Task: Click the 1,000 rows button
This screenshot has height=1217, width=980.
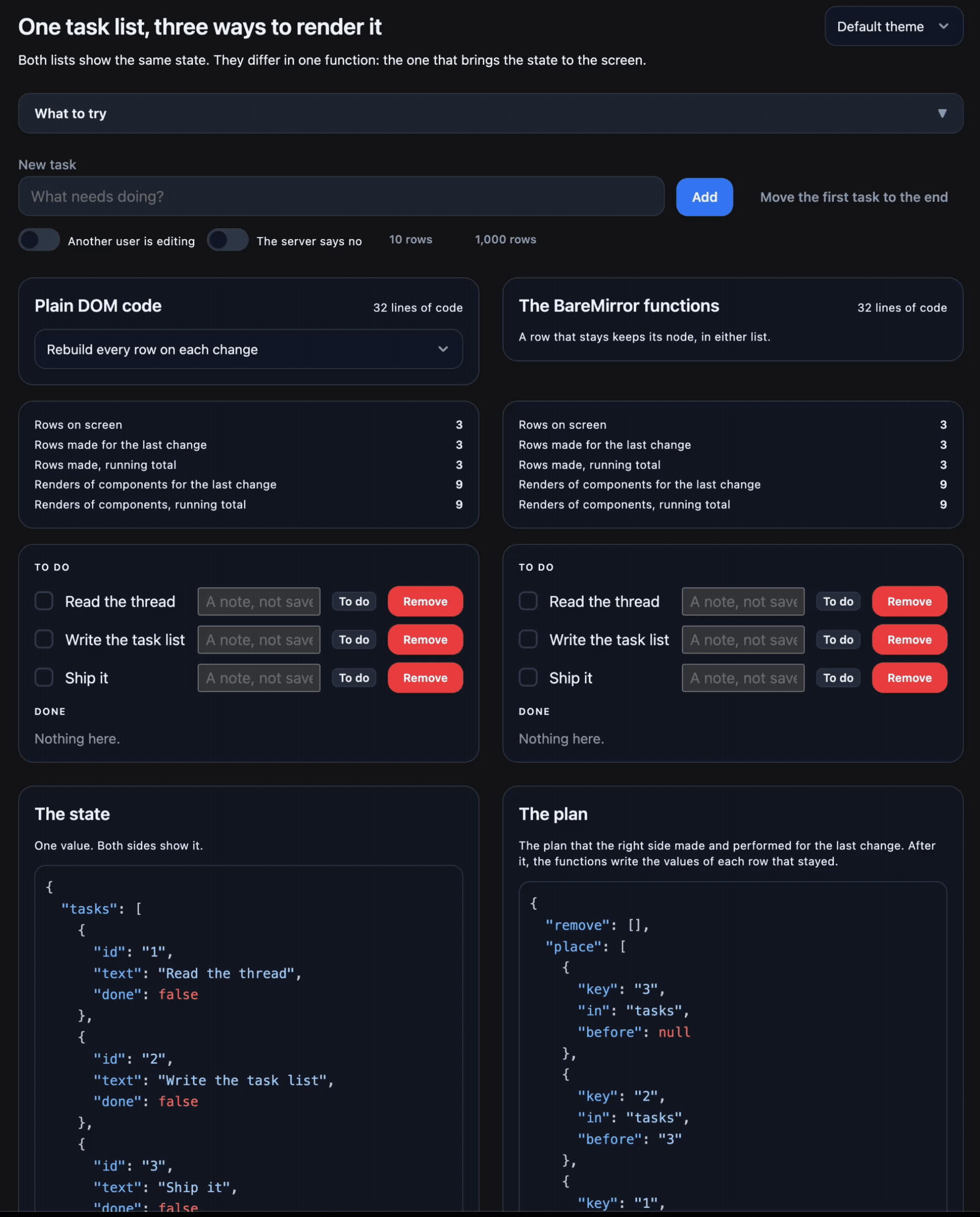Action: [505, 239]
